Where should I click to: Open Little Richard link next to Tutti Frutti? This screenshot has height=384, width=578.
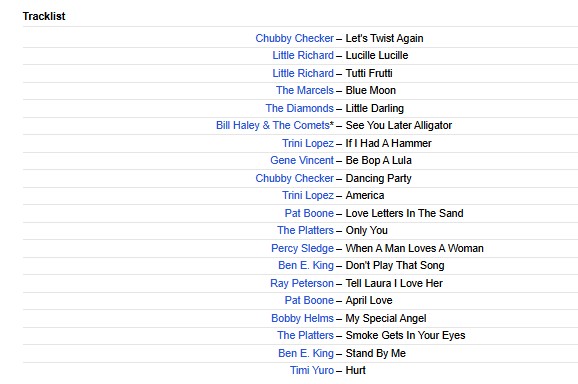303,73
